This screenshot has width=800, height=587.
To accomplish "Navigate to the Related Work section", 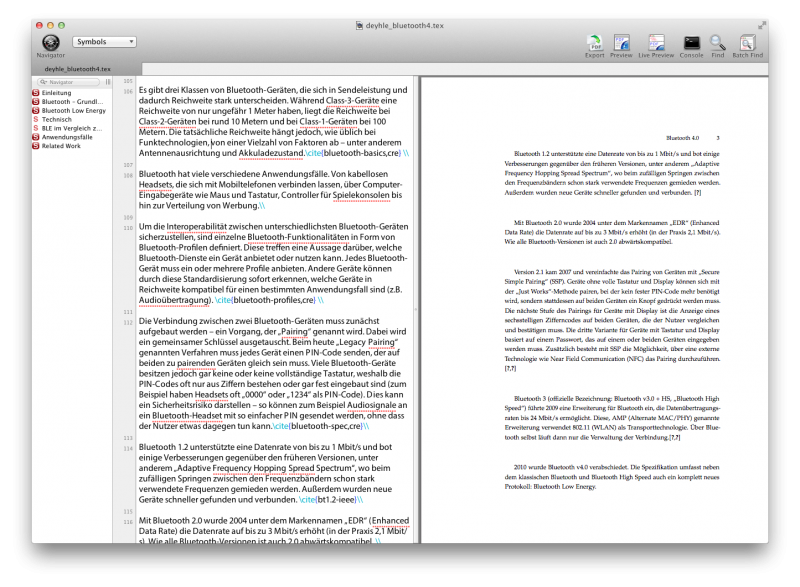I will (61, 146).
